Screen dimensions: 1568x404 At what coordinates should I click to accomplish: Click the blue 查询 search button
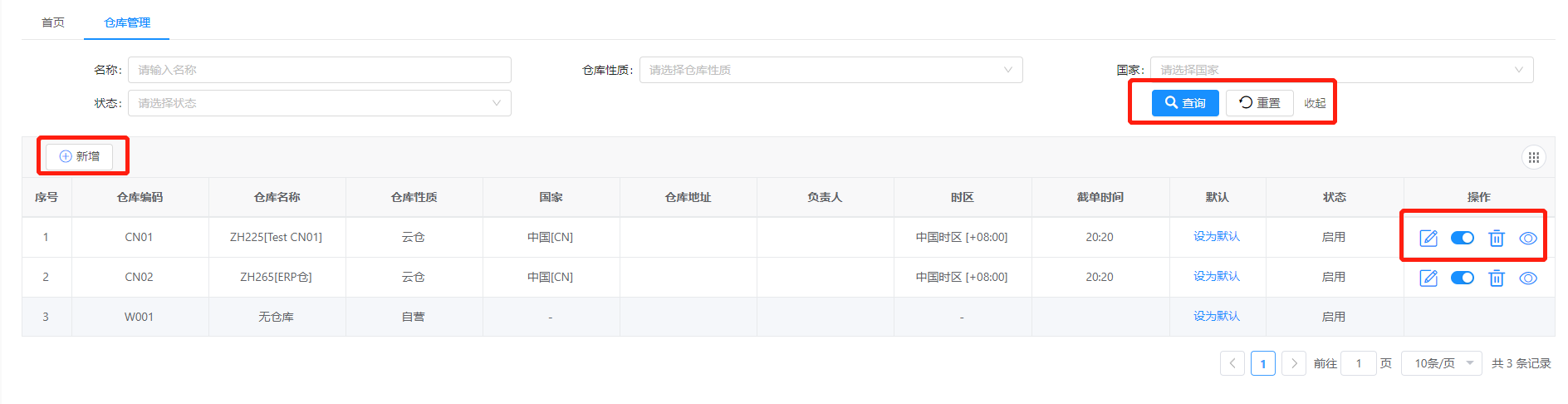(1184, 103)
